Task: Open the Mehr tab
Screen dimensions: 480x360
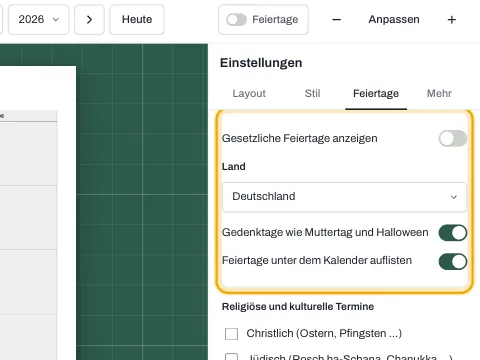Action: click(439, 93)
